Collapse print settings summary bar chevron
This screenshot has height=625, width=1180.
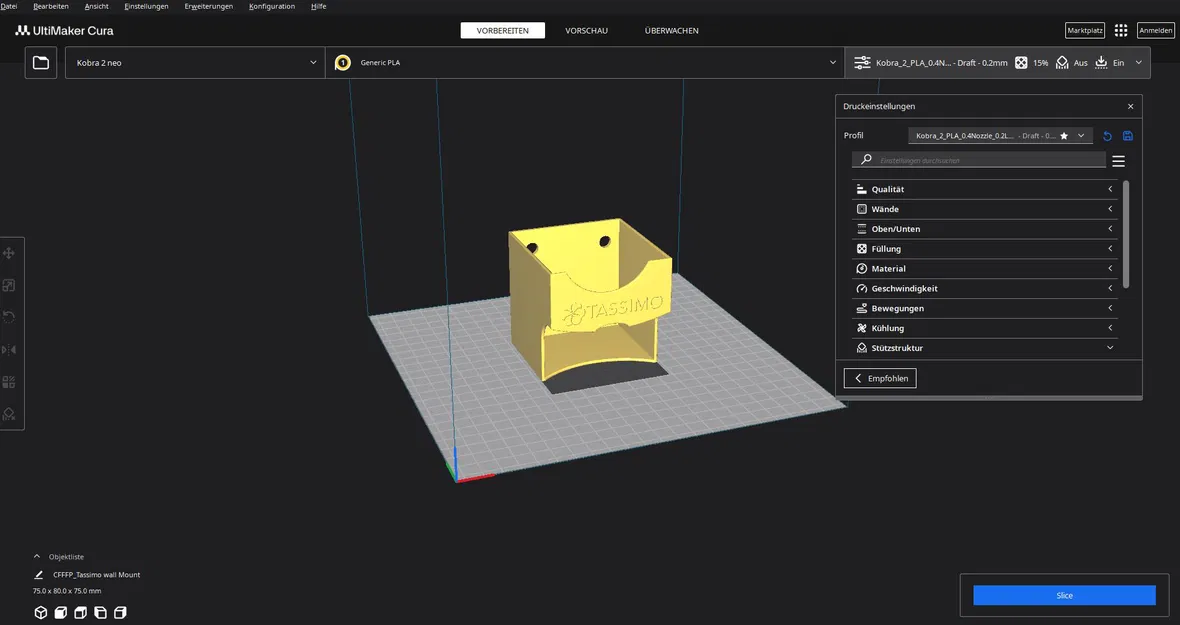[1139, 62]
